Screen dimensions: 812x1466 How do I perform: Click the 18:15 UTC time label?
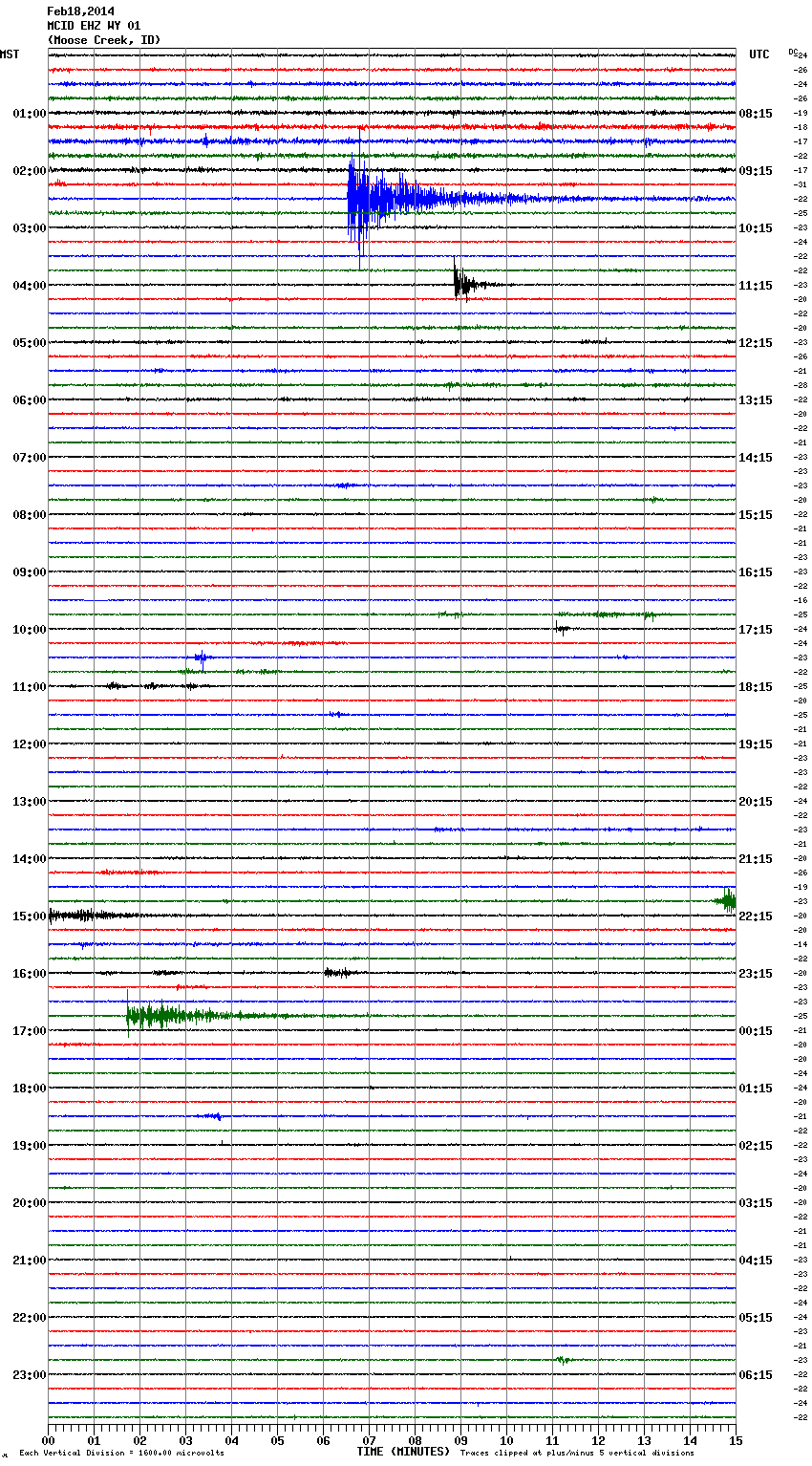click(756, 687)
